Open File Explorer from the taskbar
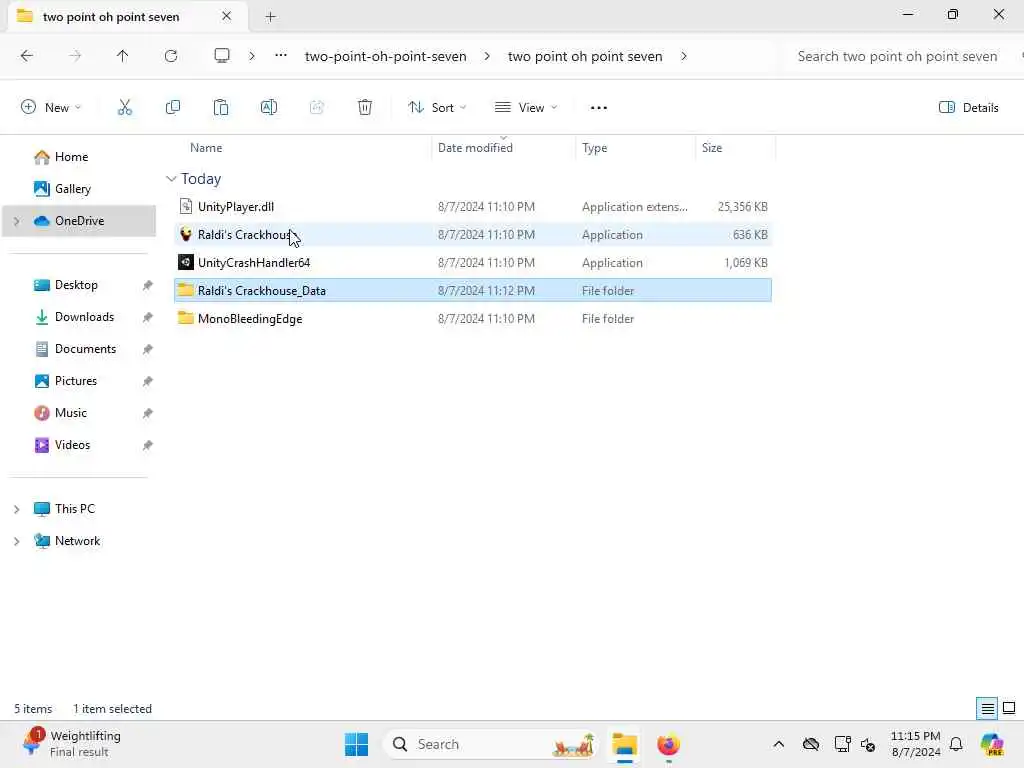 pyautogui.click(x=625, y=744)
